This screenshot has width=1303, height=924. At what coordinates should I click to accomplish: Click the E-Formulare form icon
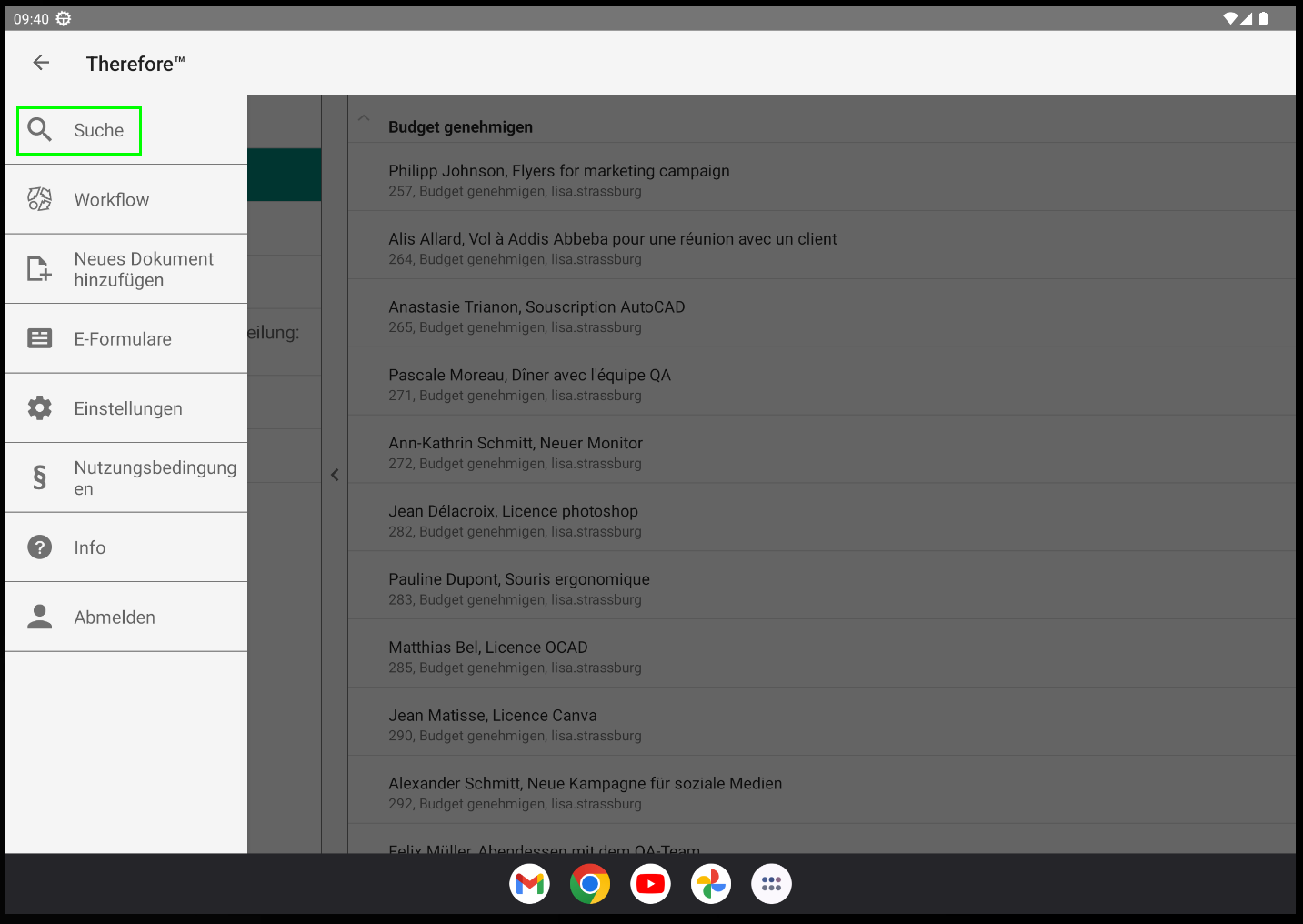click(40, 338)
